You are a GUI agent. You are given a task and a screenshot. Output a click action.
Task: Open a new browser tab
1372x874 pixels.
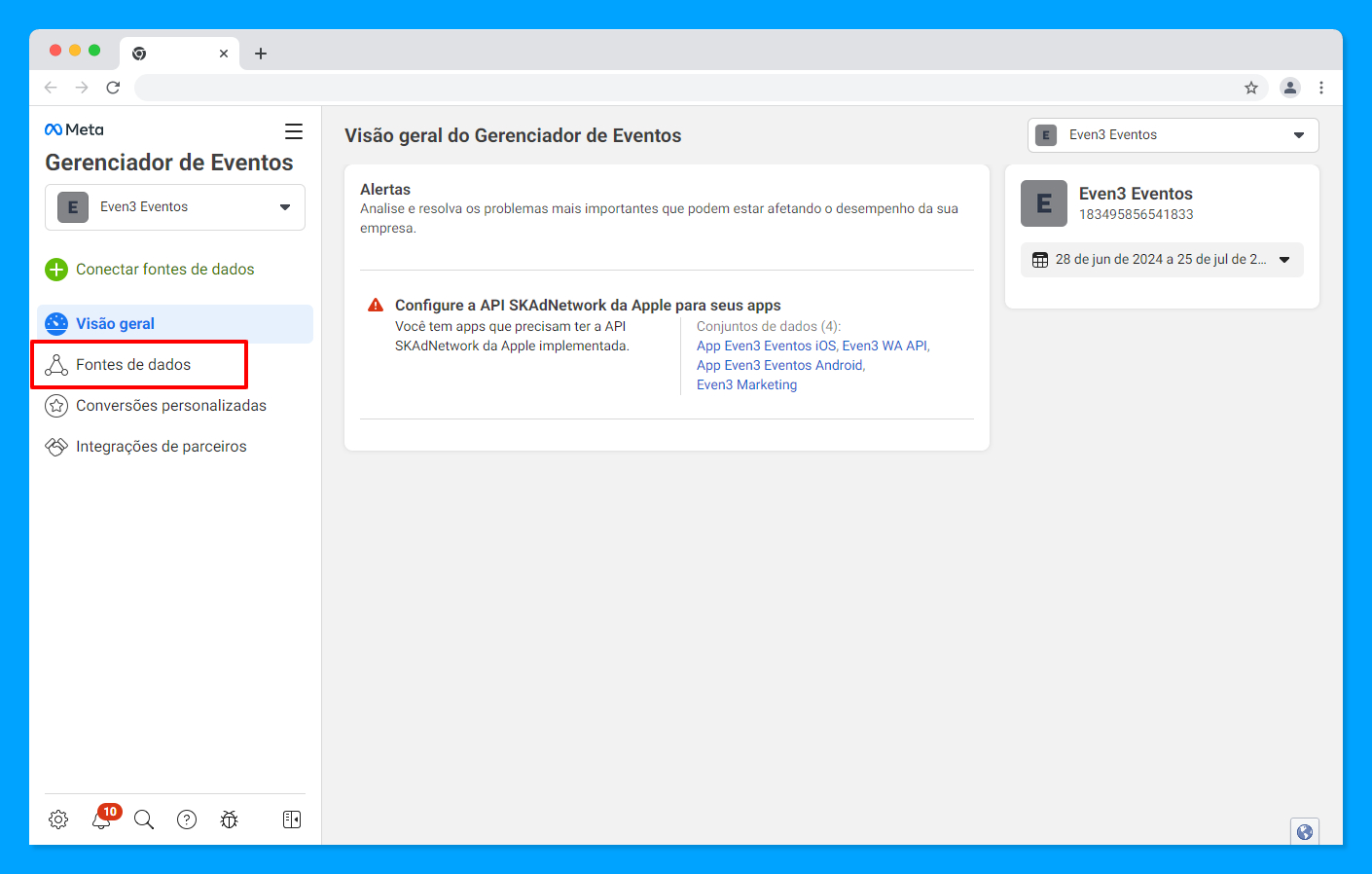261,54
